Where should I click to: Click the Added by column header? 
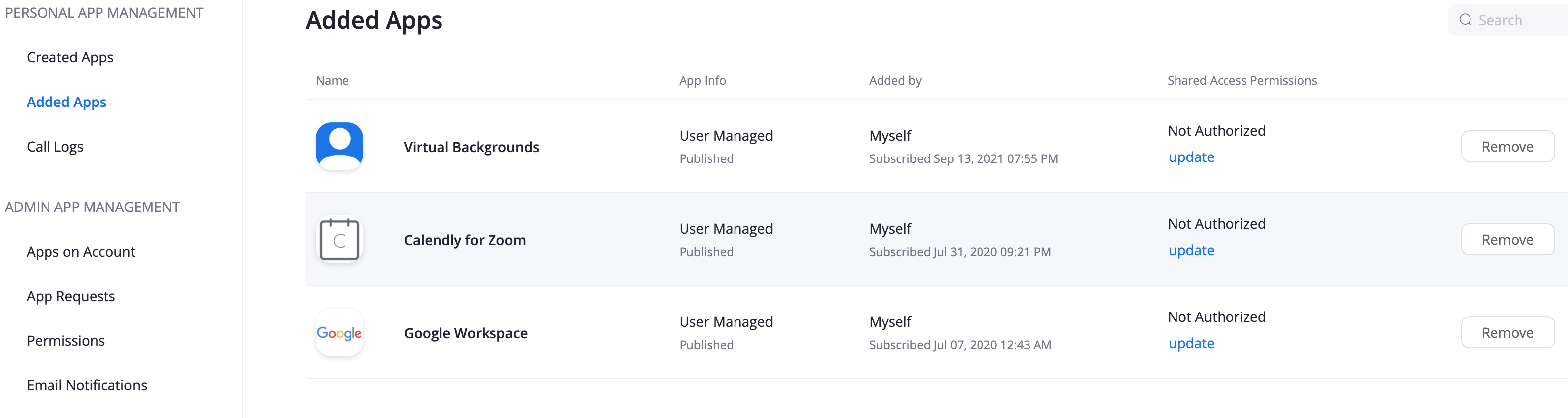(895, 80)
